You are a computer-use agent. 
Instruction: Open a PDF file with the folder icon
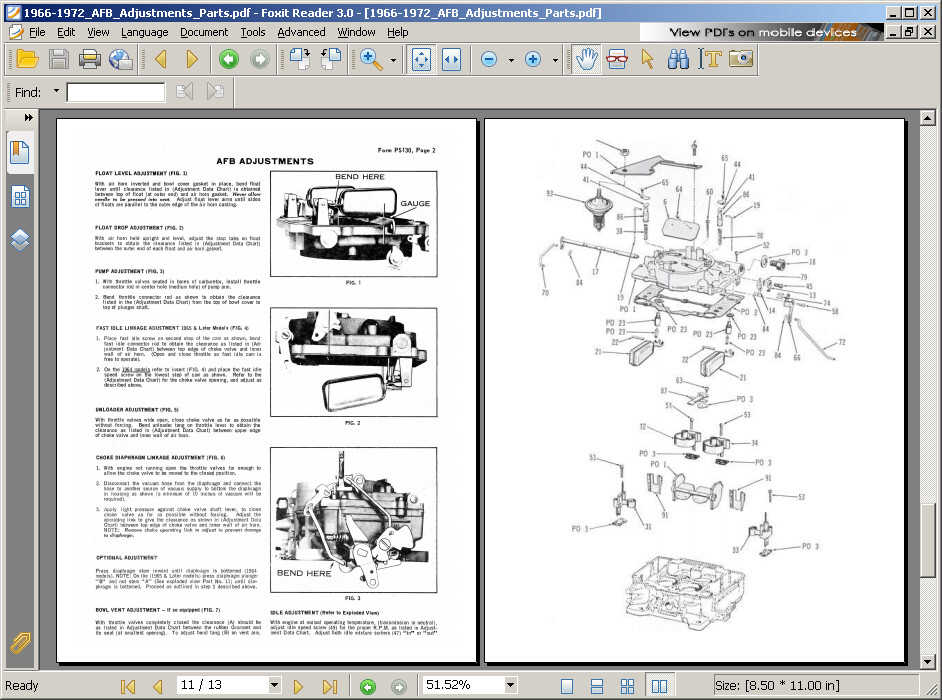[28, 59]
